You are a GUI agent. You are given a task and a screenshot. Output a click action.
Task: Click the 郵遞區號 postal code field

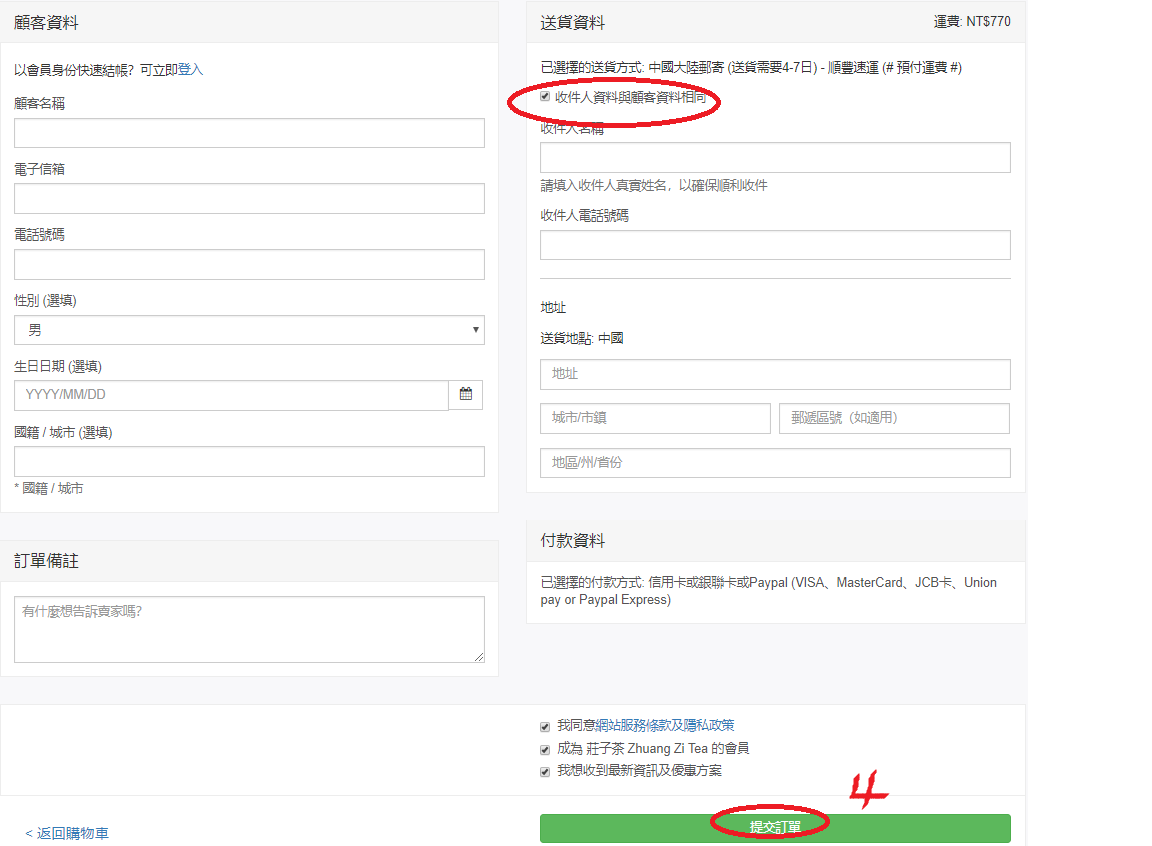point(894,418)
